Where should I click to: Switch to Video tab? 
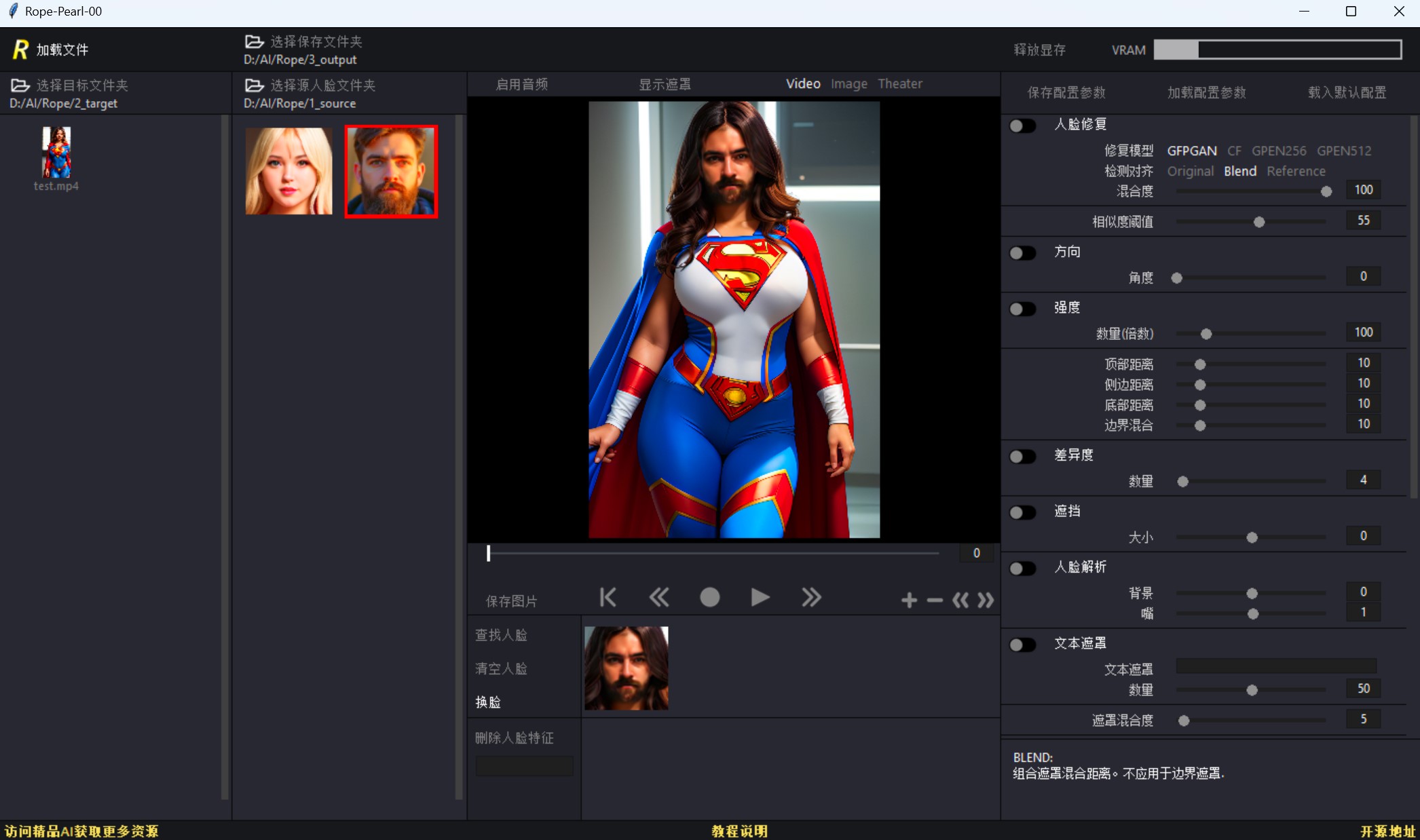coord(803,83)
